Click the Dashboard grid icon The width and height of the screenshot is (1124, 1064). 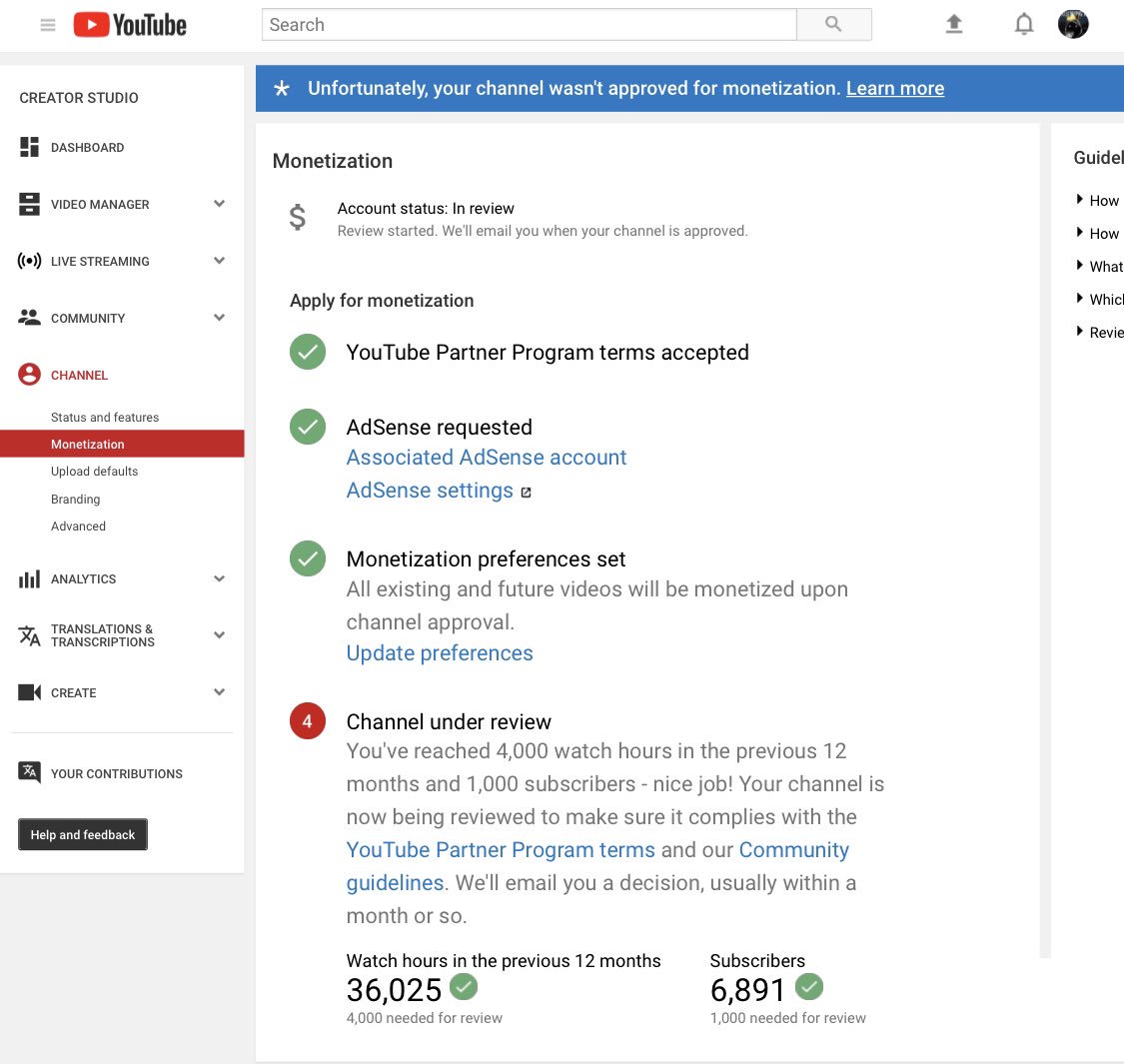click(x=29, y=147)
